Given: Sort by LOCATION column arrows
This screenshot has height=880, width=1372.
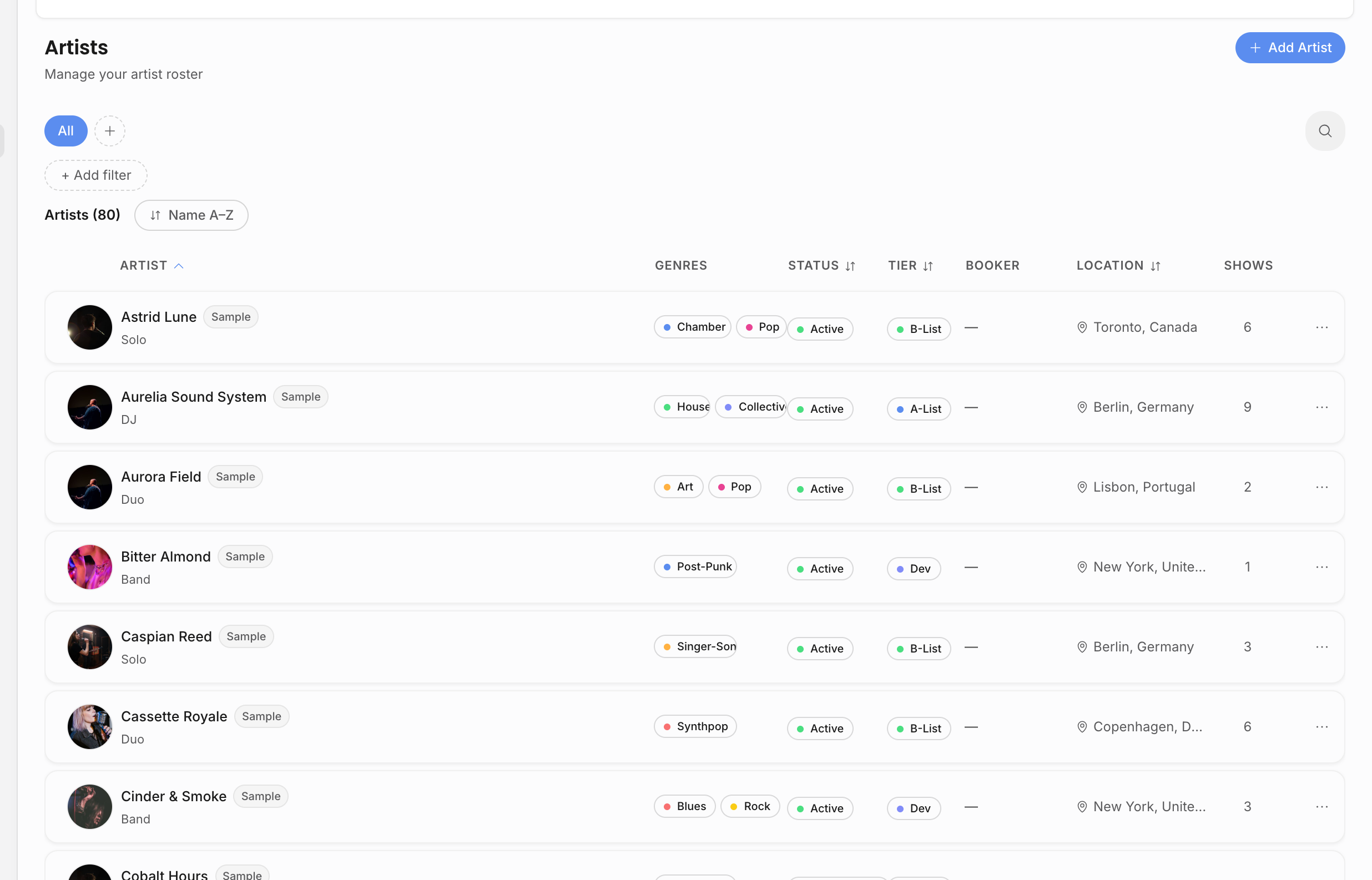Looking at the screenshot, I should coord(1155,266).
